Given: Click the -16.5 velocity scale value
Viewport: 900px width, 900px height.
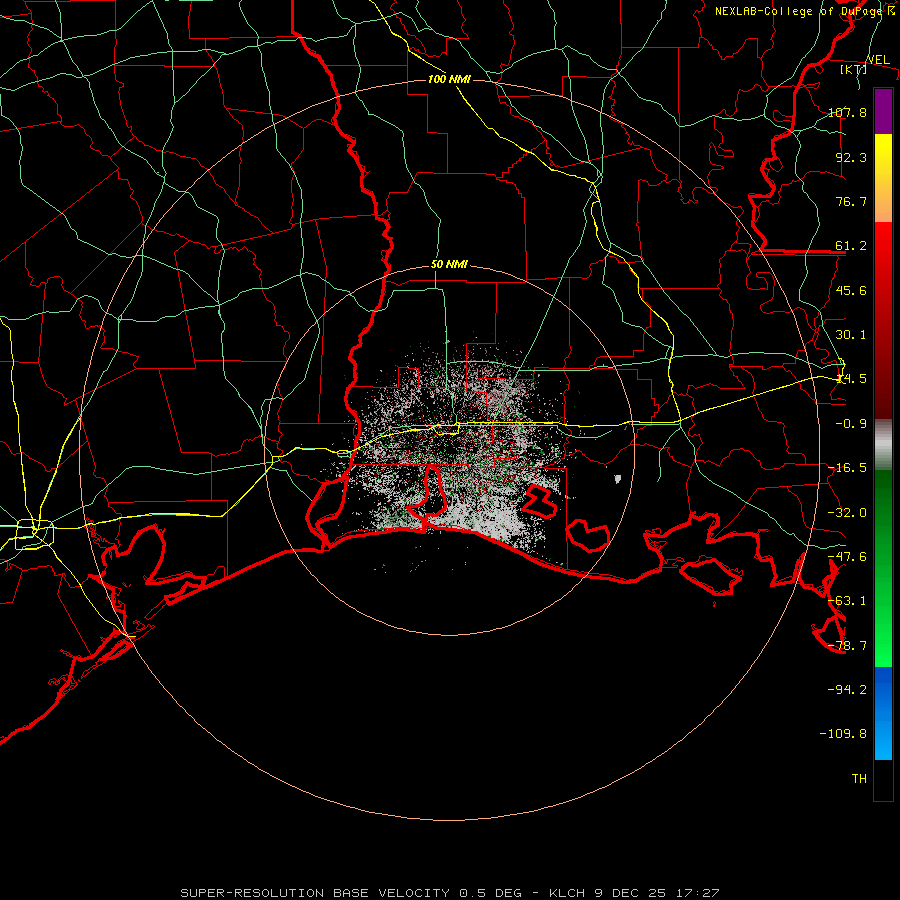Looking at the screenshot, I should pyautogui.click(x=847, y=468).
